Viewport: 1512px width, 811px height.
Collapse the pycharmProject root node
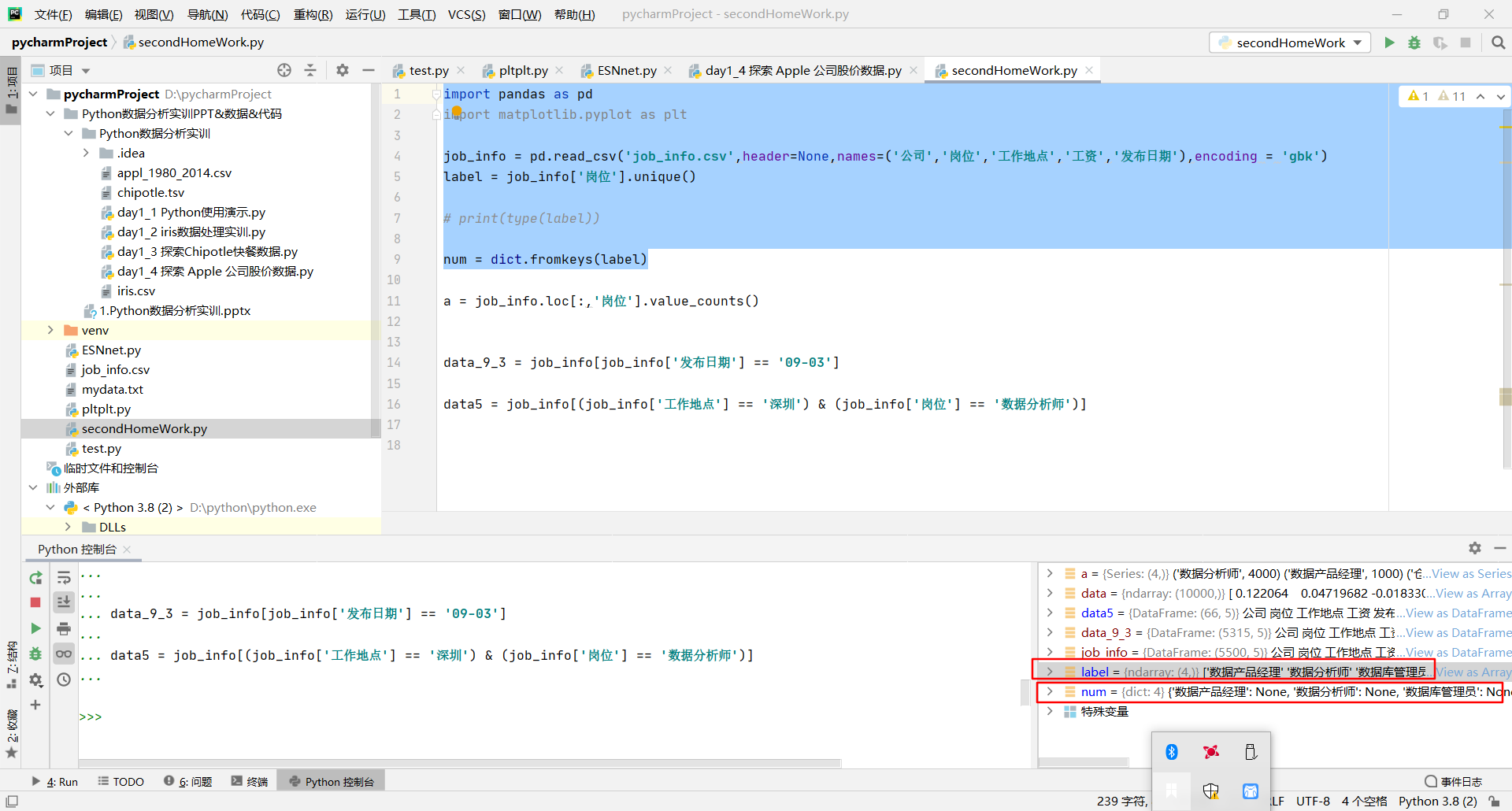(33, 94)
